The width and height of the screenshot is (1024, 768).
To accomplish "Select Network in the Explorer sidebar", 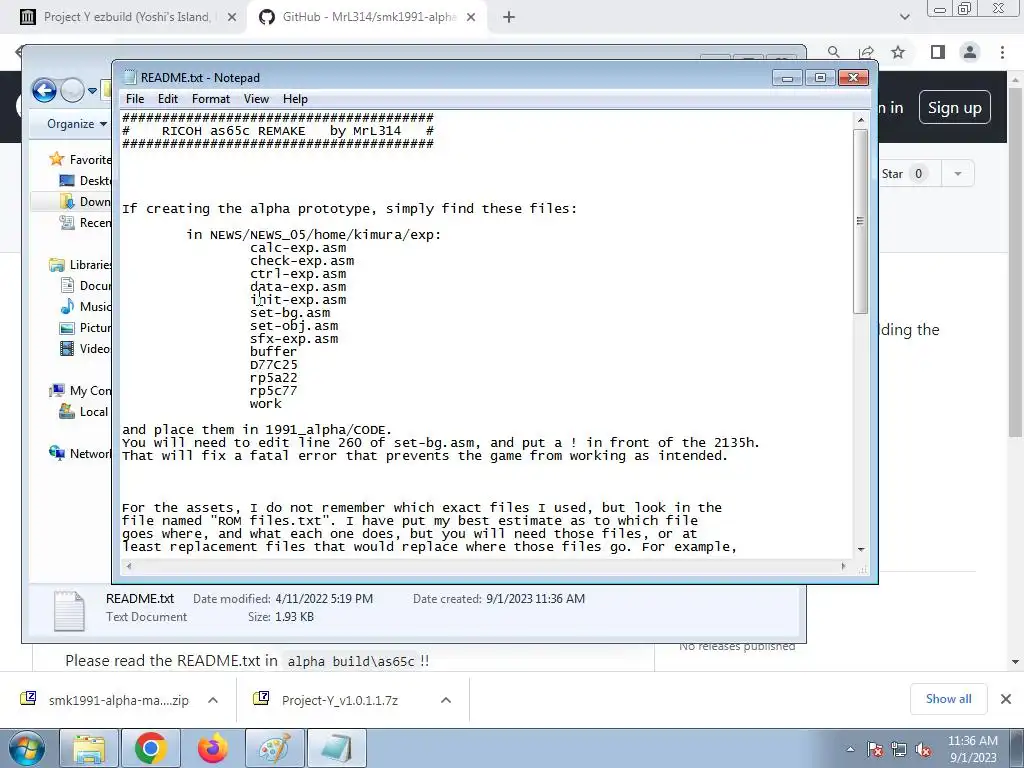I will (x=80, y=453).
